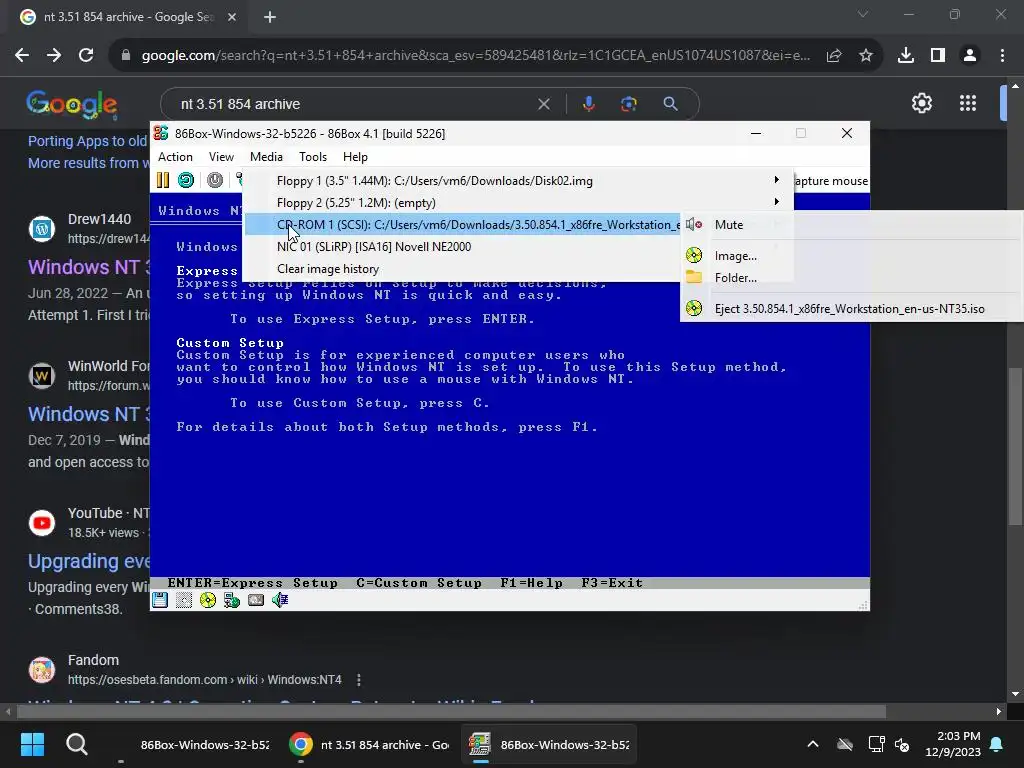Open Google quick settings gear
Screen dimensions: 1024x768
point(921,103)
